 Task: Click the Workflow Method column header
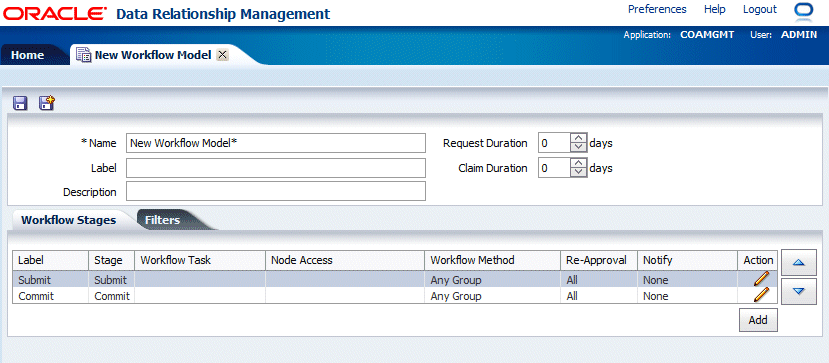[x=492, y=260]
